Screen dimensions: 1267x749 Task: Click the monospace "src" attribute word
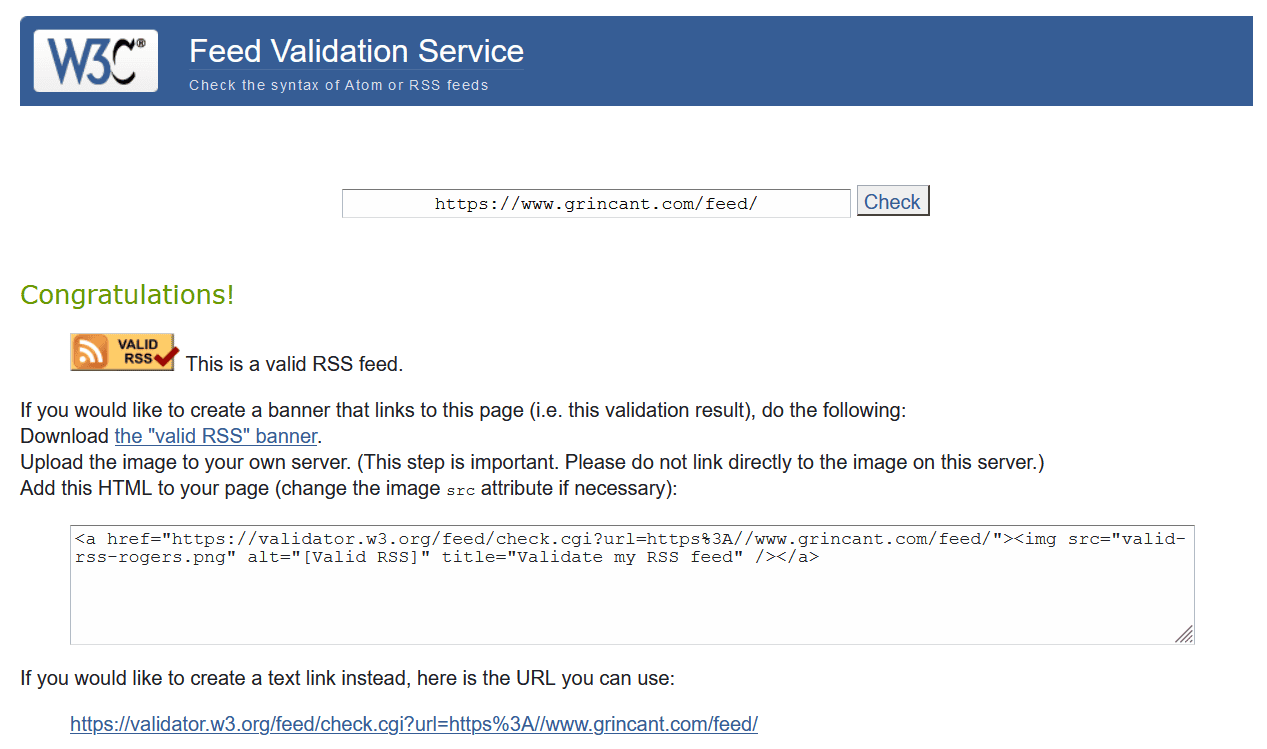tap(460, 490)
